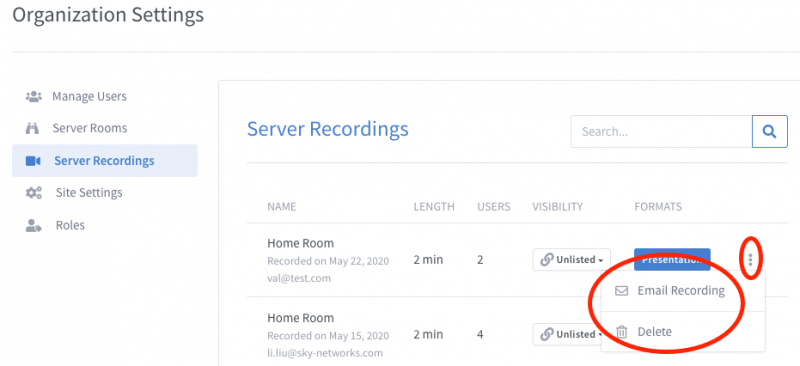
Task: Open Manage Users in the sidebar
Action: point(89,96)
